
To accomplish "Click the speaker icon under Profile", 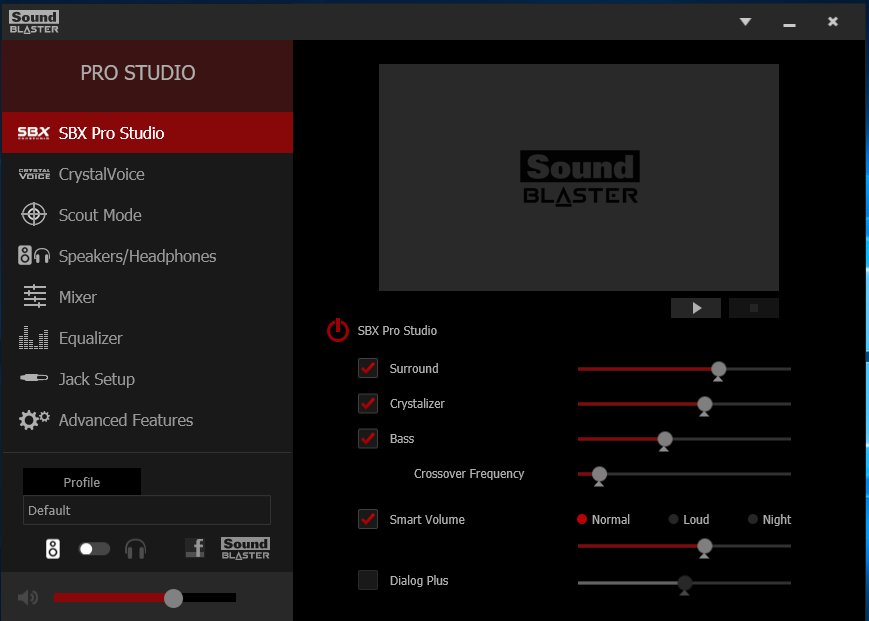I will tap(53, 549).
